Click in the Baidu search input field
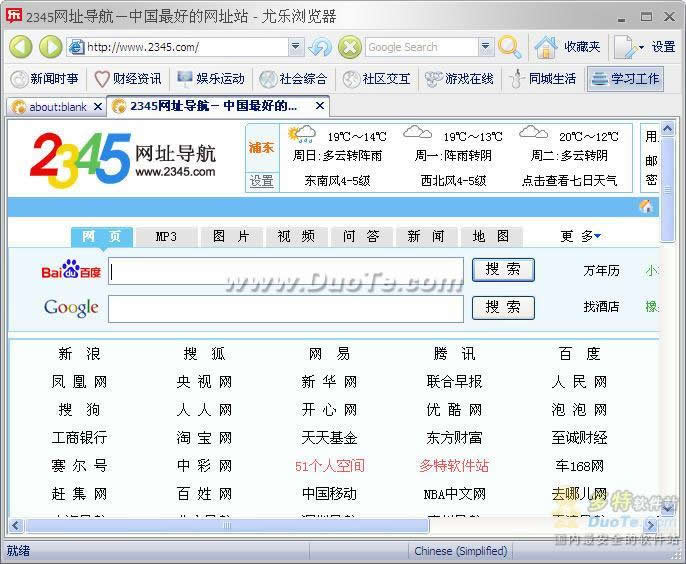 (286, 271)
